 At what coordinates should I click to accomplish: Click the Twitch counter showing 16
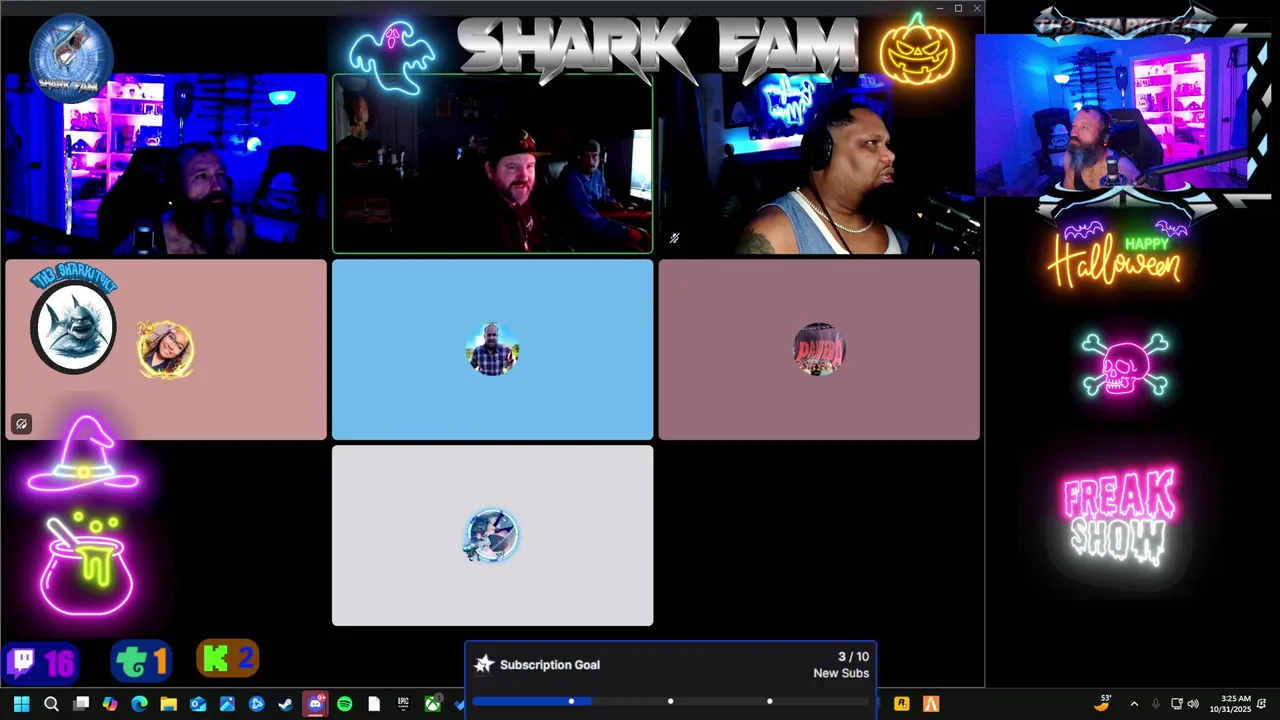point(42,662)
